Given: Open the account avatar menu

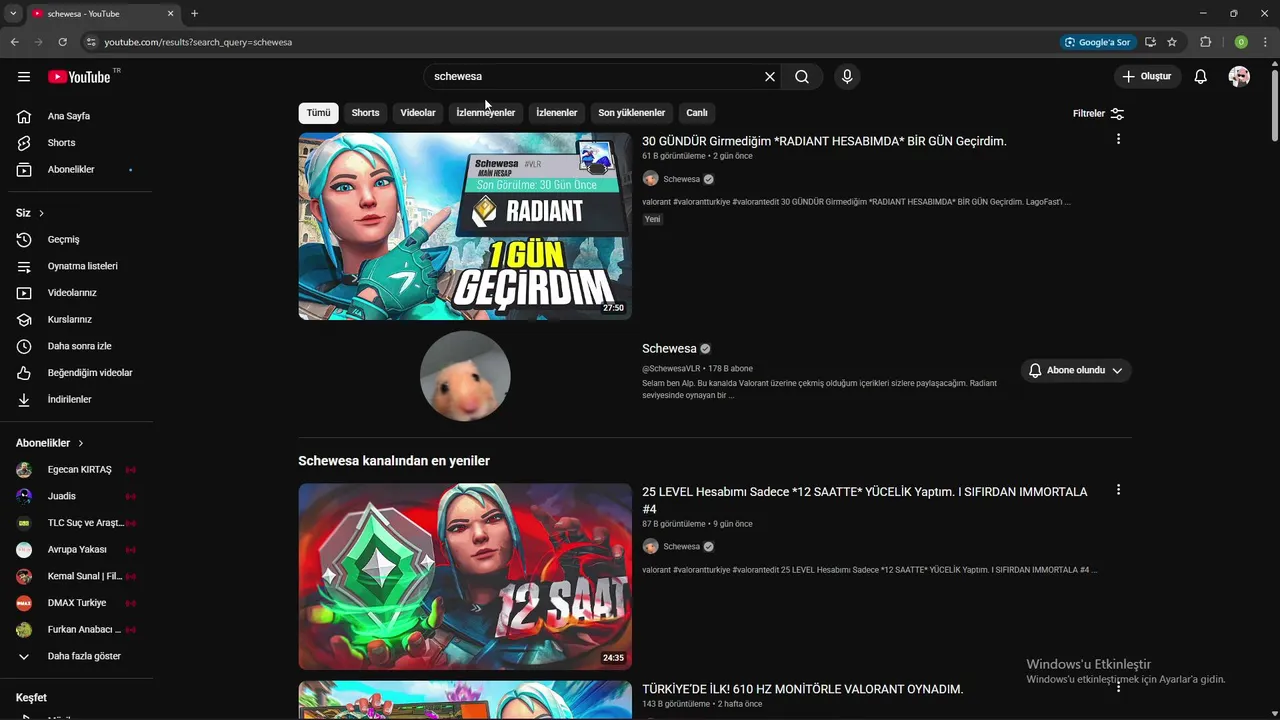Looking at the screenshot, I should (1239, 77).
